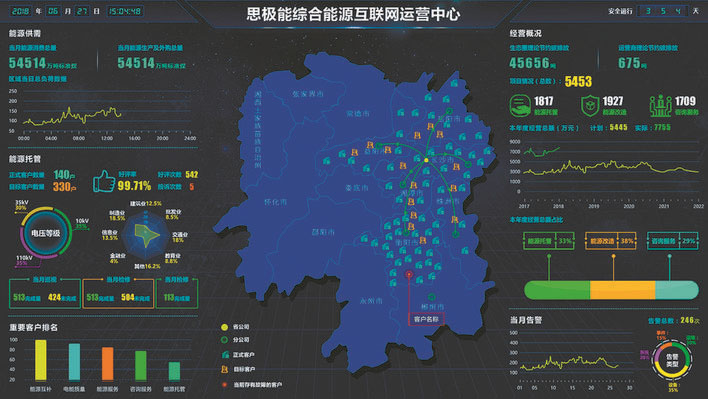Click the thumbs-up 好评率 icon
Screen dimensions: 708x399
(x=104, y=181)
